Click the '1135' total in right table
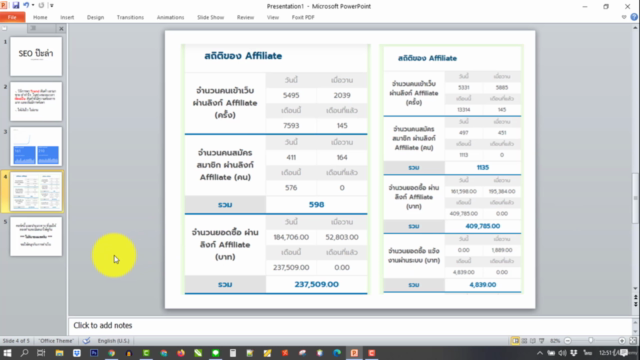The height and width of the screenshot is (360, 640). tap(482, 167)
